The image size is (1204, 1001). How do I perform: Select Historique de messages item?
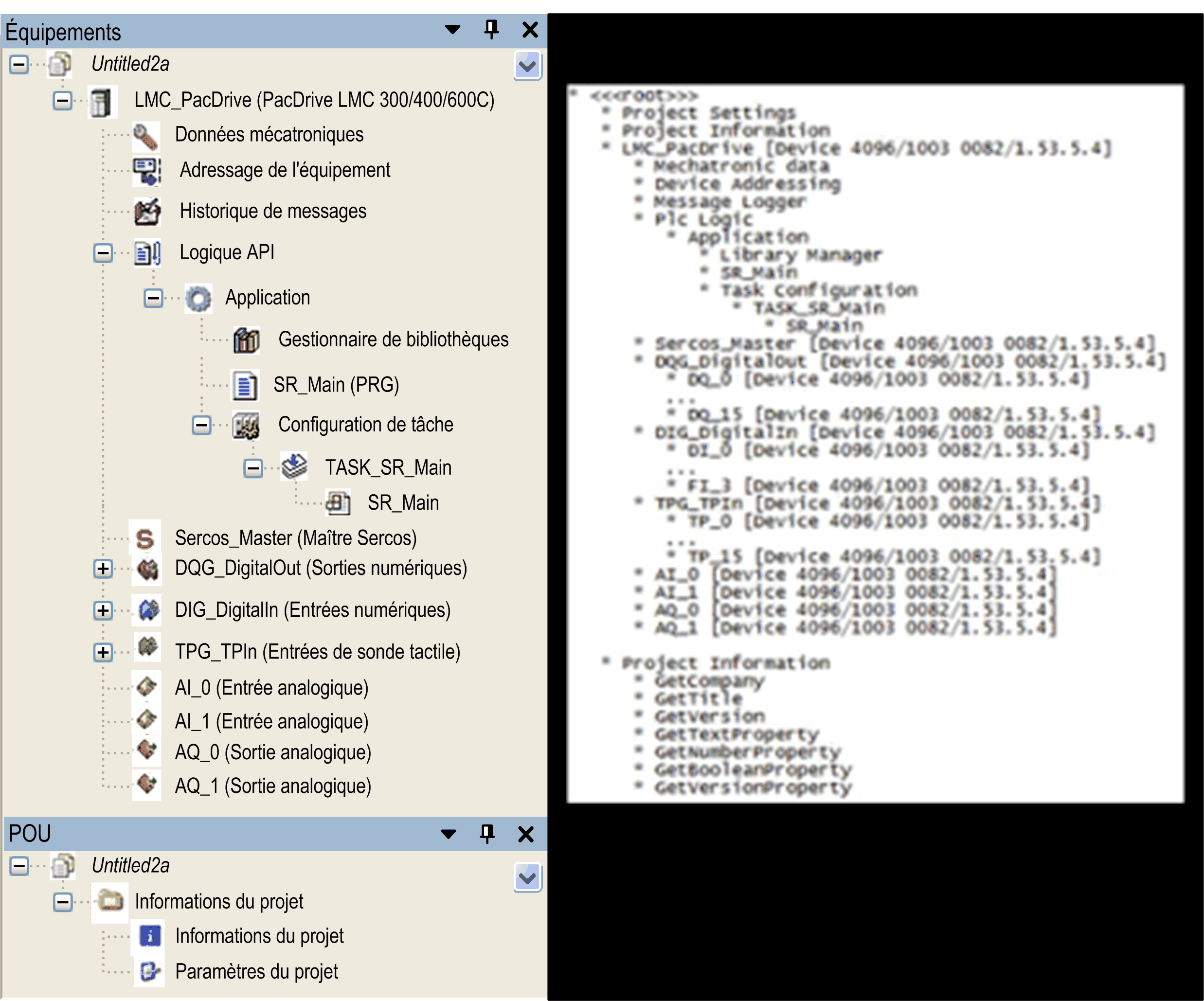point(273,212)
